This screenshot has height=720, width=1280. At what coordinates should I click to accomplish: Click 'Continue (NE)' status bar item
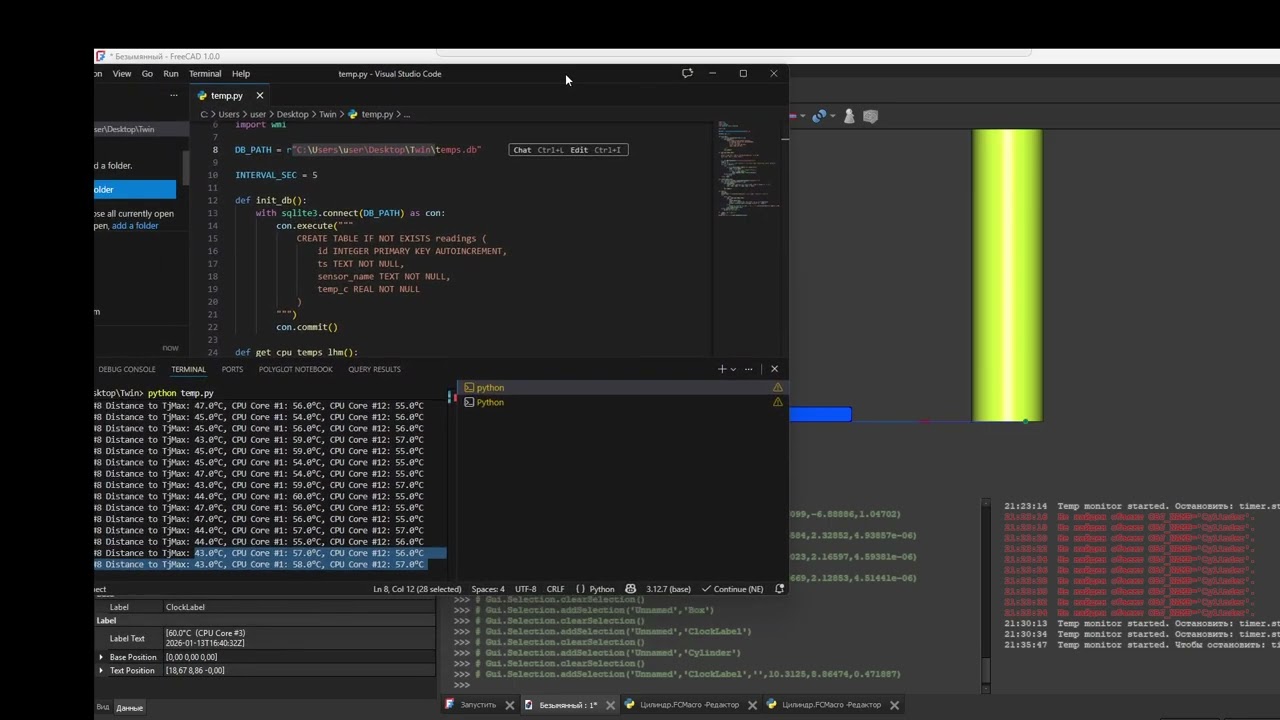pyautogui.click(x=733, y=589)
